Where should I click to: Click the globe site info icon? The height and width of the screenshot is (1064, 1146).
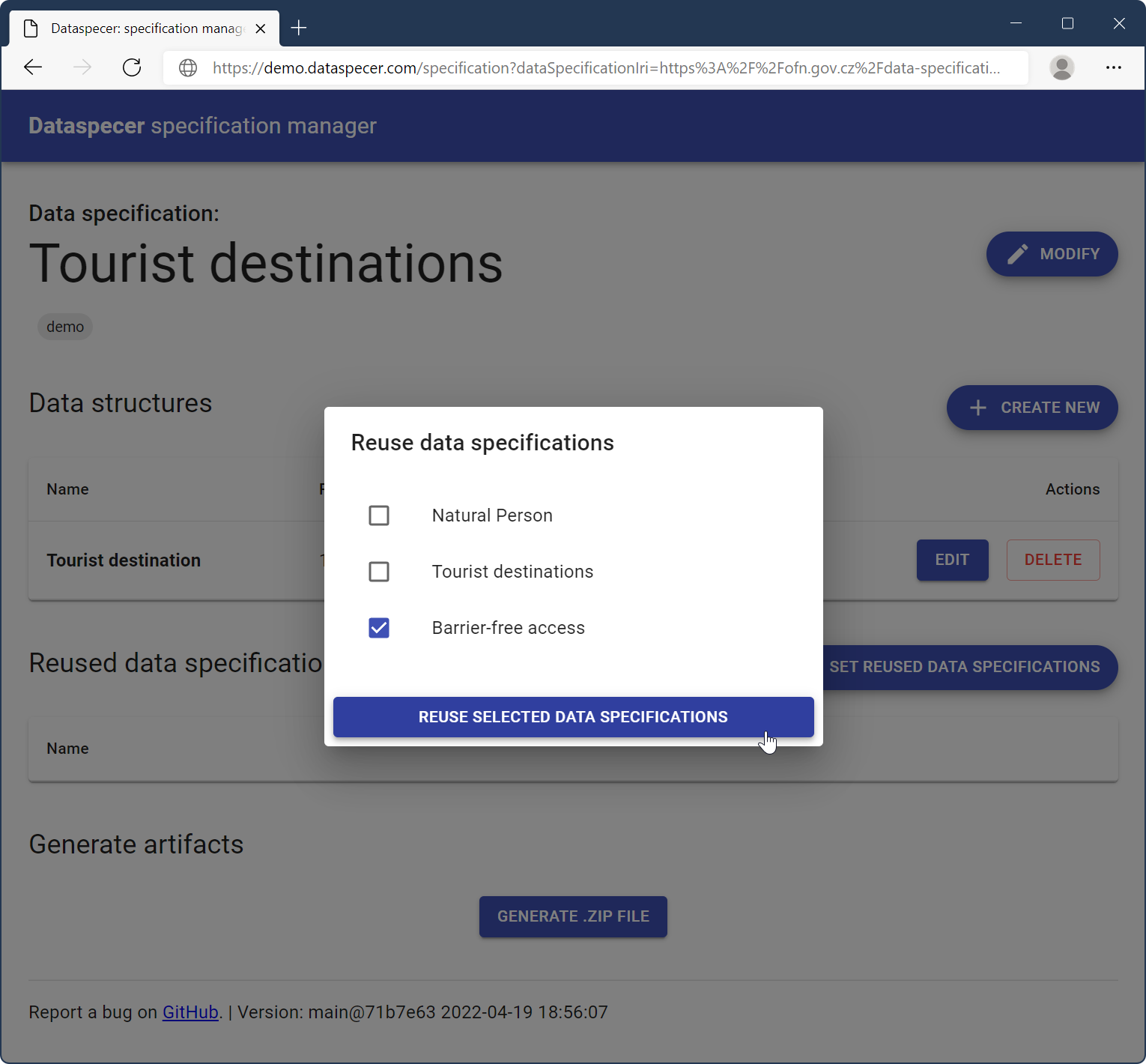pyautogui.click(x=188, y=68)
